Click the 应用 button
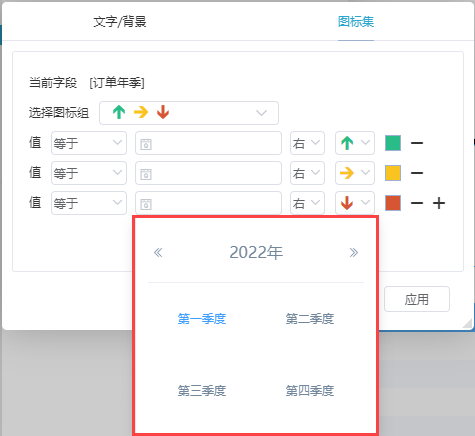 pyautogui.click(x=417, y=299)
